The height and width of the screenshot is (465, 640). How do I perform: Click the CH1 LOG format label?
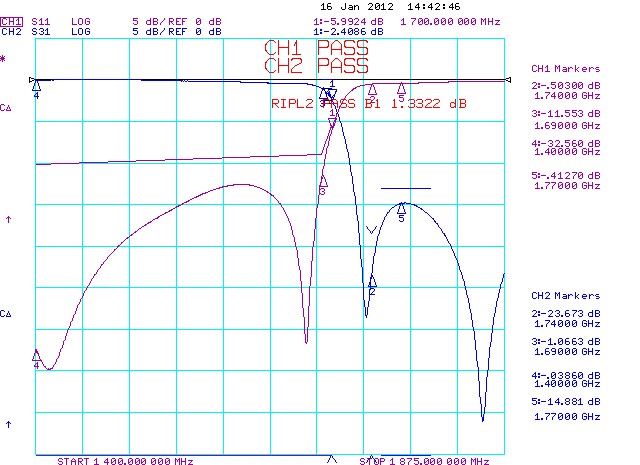81,20
